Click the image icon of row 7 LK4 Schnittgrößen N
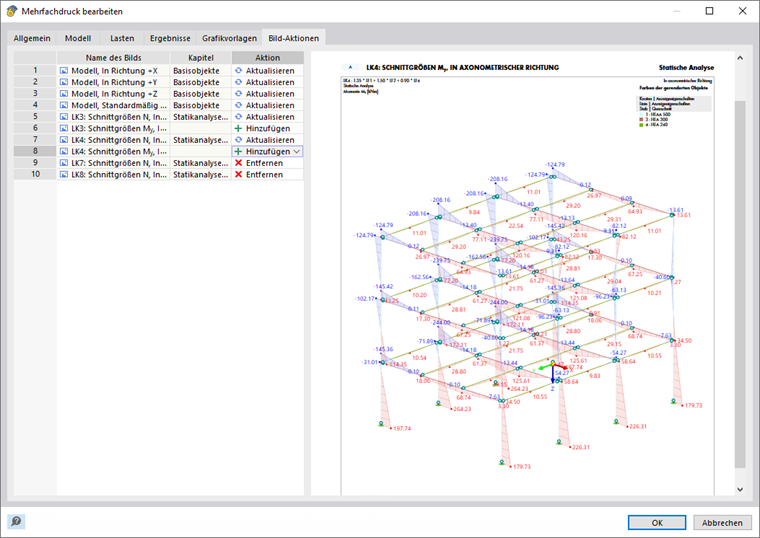Screen dimensions: 760x538 pos(64,140)
